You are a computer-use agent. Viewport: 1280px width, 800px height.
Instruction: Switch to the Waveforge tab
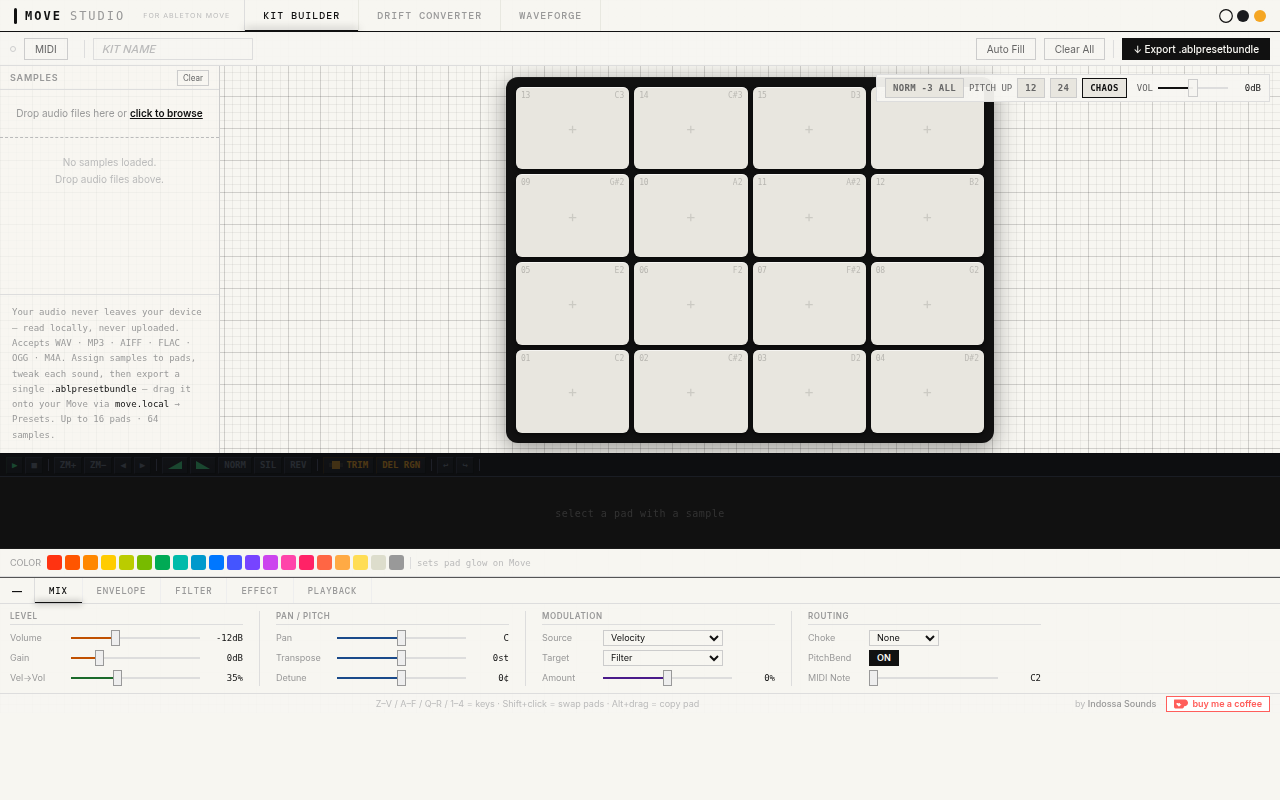[x=550, y=16]
